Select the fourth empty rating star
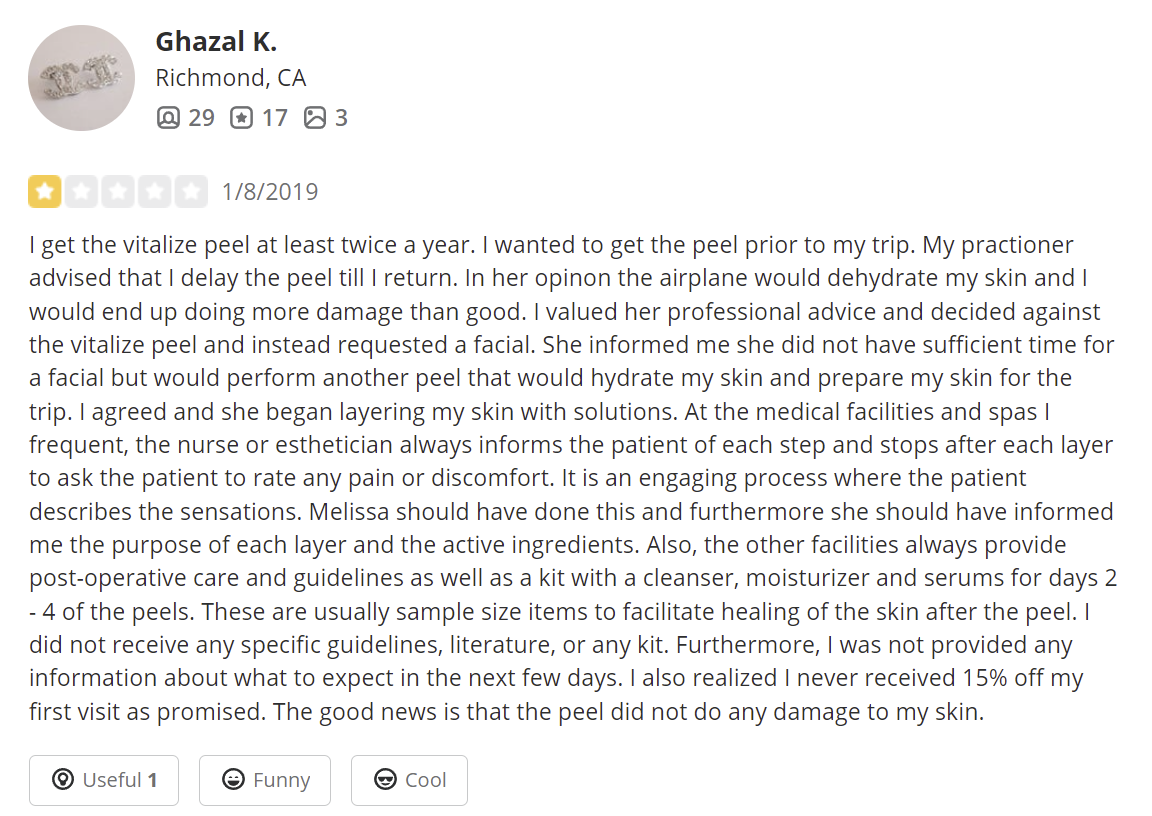 click(x=154, y=192)
